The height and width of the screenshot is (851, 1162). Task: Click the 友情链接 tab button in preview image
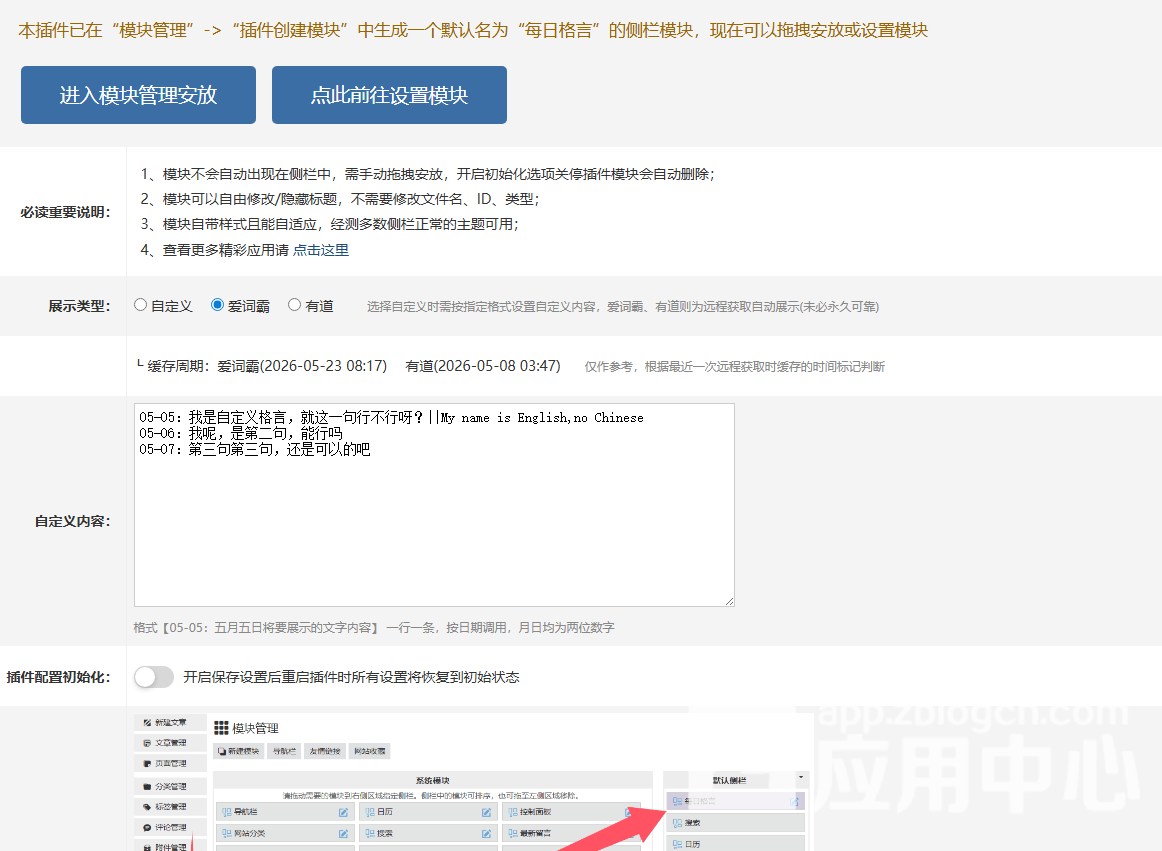pos(325,752)
